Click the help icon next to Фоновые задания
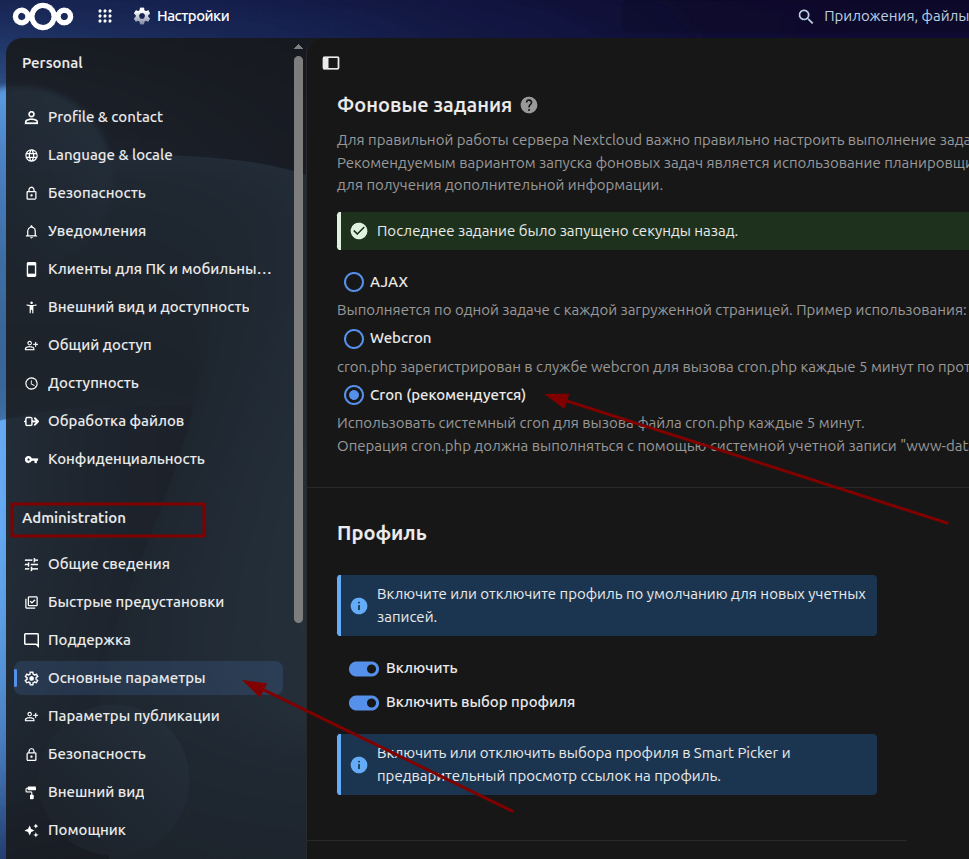 click(529, 105)
